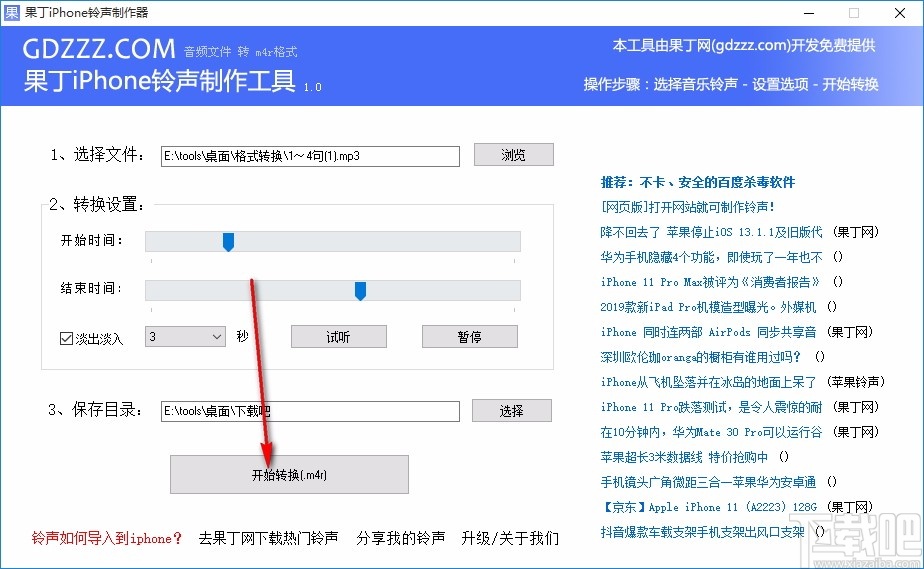The image size is (924, 569).
Task: Open 升级/关于我们 link
Action: [x=510, y=538]
